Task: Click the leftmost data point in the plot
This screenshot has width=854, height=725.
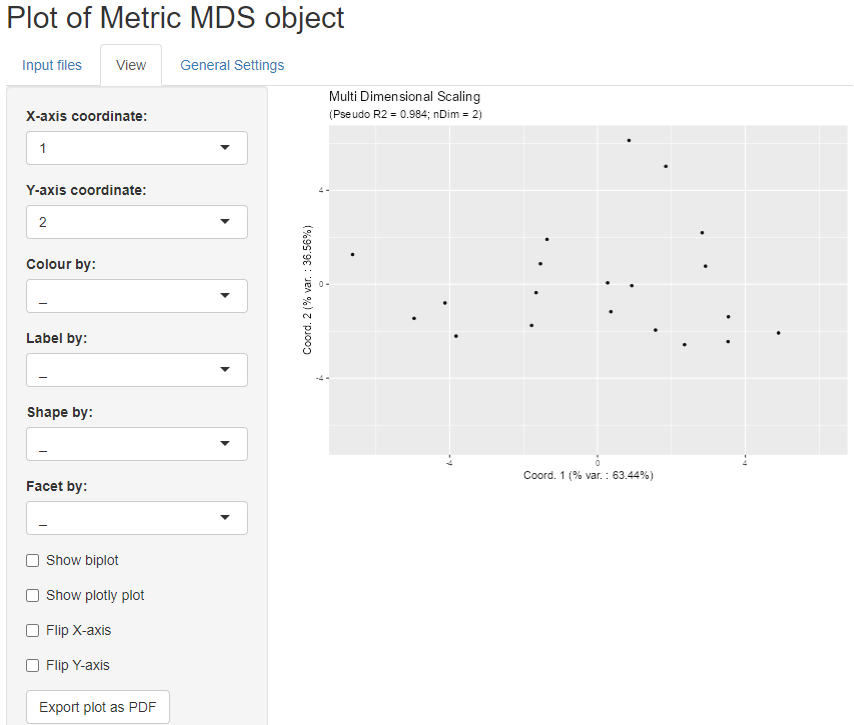Action: click(x=352, y=254)
